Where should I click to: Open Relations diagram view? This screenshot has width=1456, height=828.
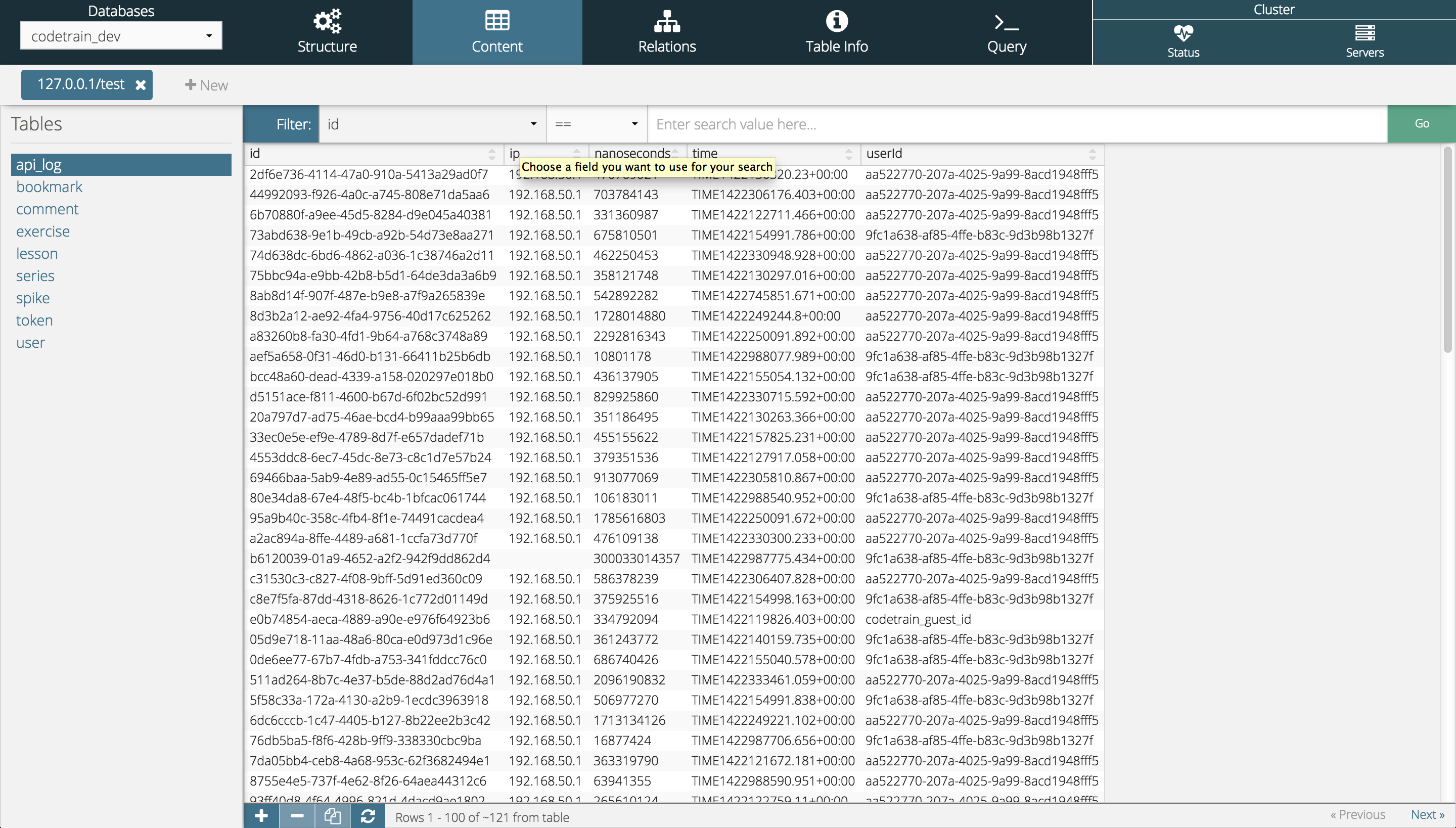pyautogui.click(x=666, y=32)
